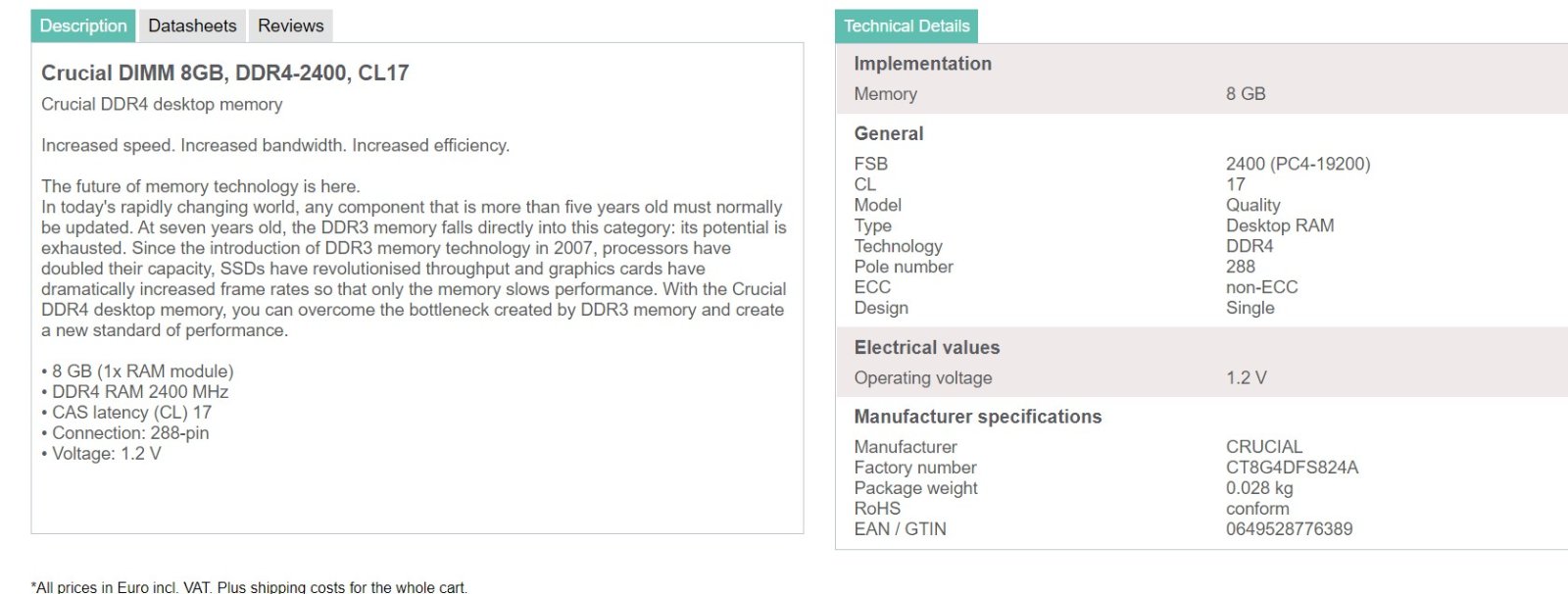Click the operating voltage value 1.2 V
This screenshot has height=594, width=1568.
coord(1246,378)
